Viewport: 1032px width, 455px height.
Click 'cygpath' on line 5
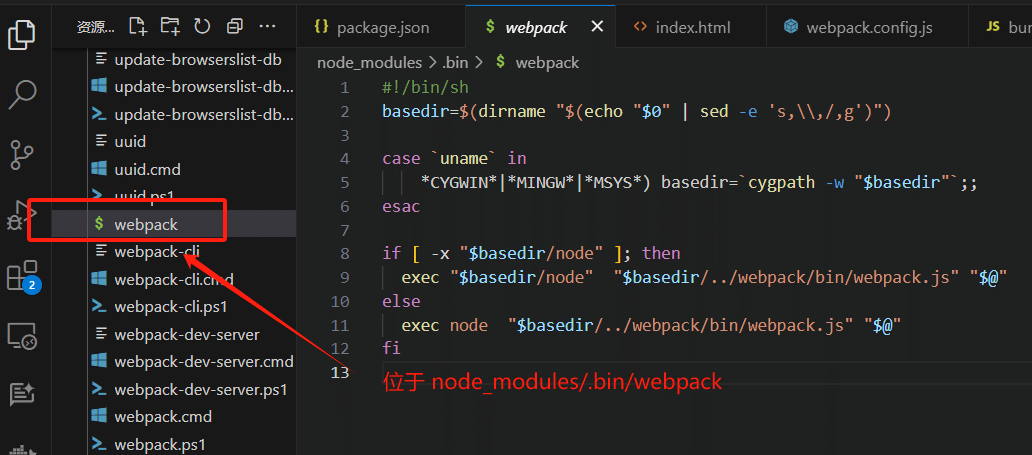pyautogui.click(x=783, y=182)
